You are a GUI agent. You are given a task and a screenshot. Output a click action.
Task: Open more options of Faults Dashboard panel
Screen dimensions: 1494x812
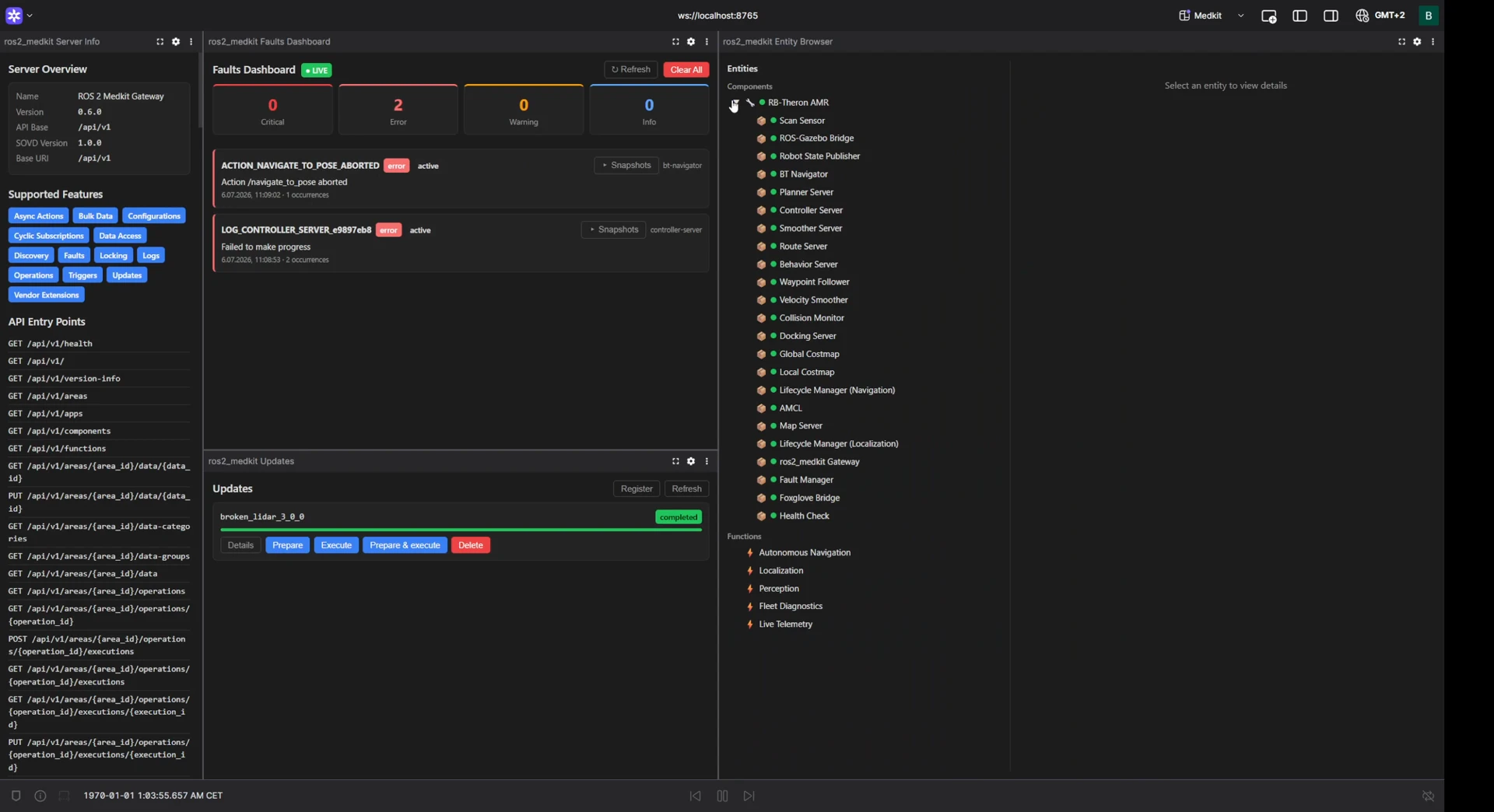point(707,42)
